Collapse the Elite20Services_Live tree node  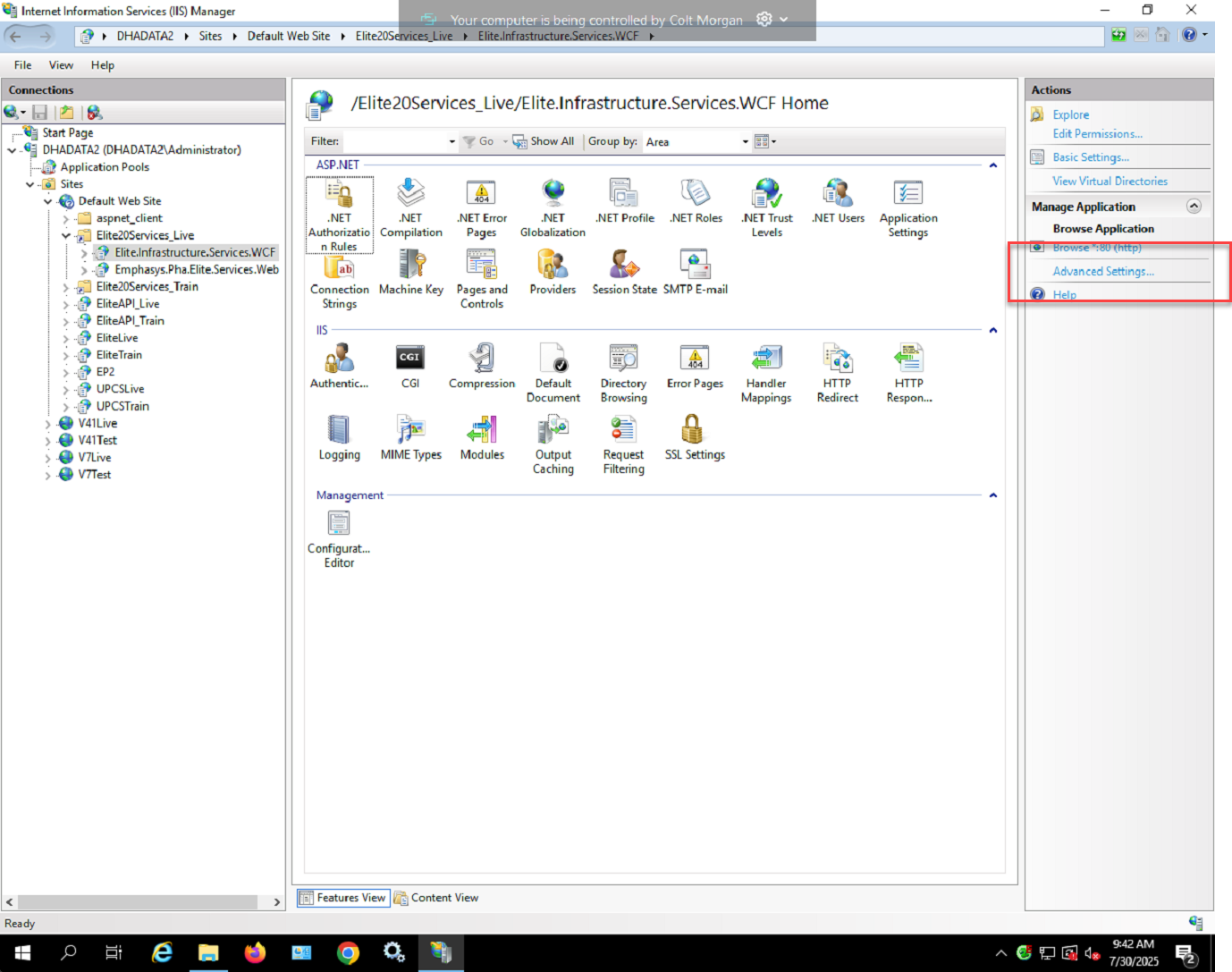point(66,235)
